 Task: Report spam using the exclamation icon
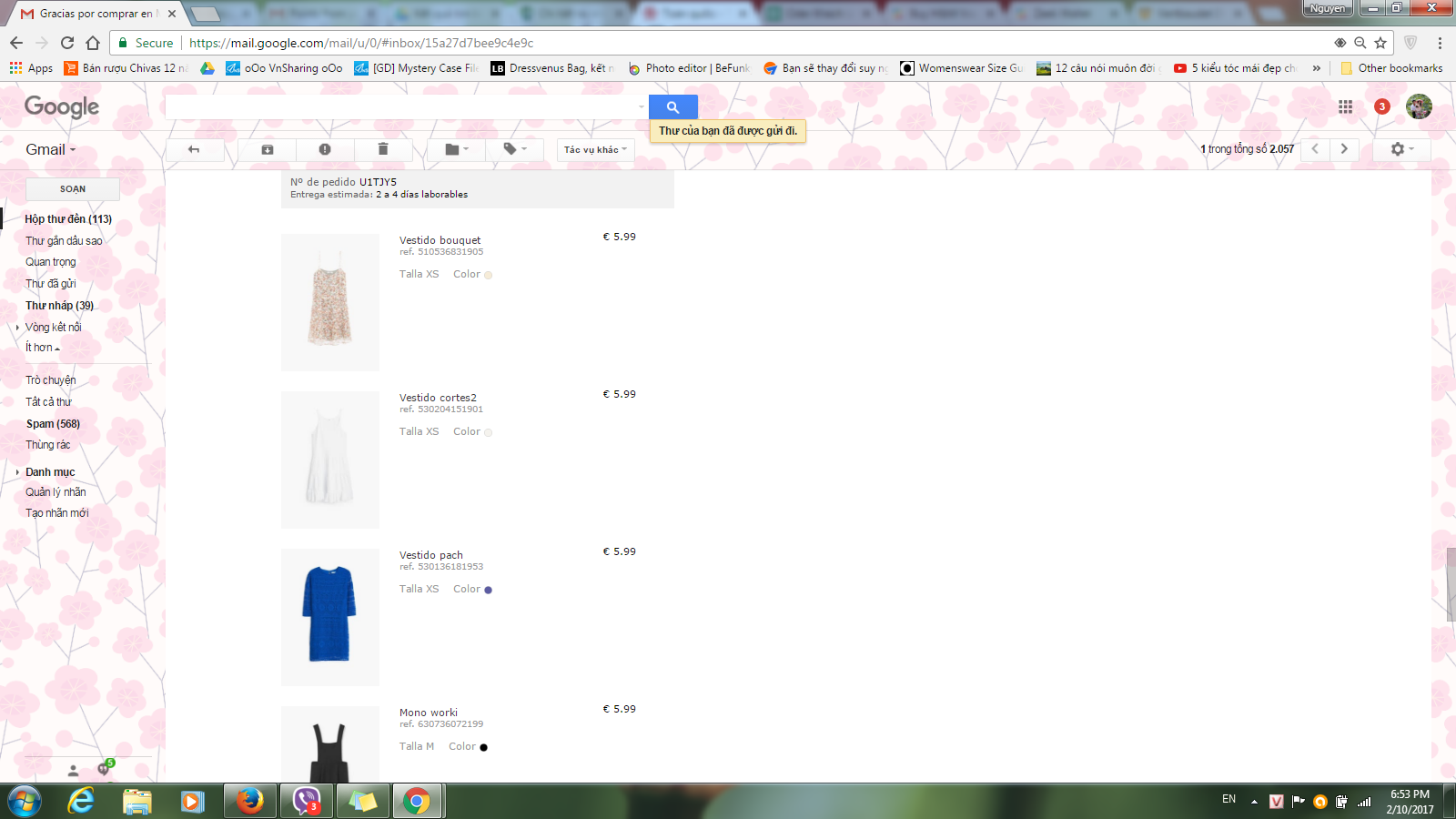click(x=325, y=149)
